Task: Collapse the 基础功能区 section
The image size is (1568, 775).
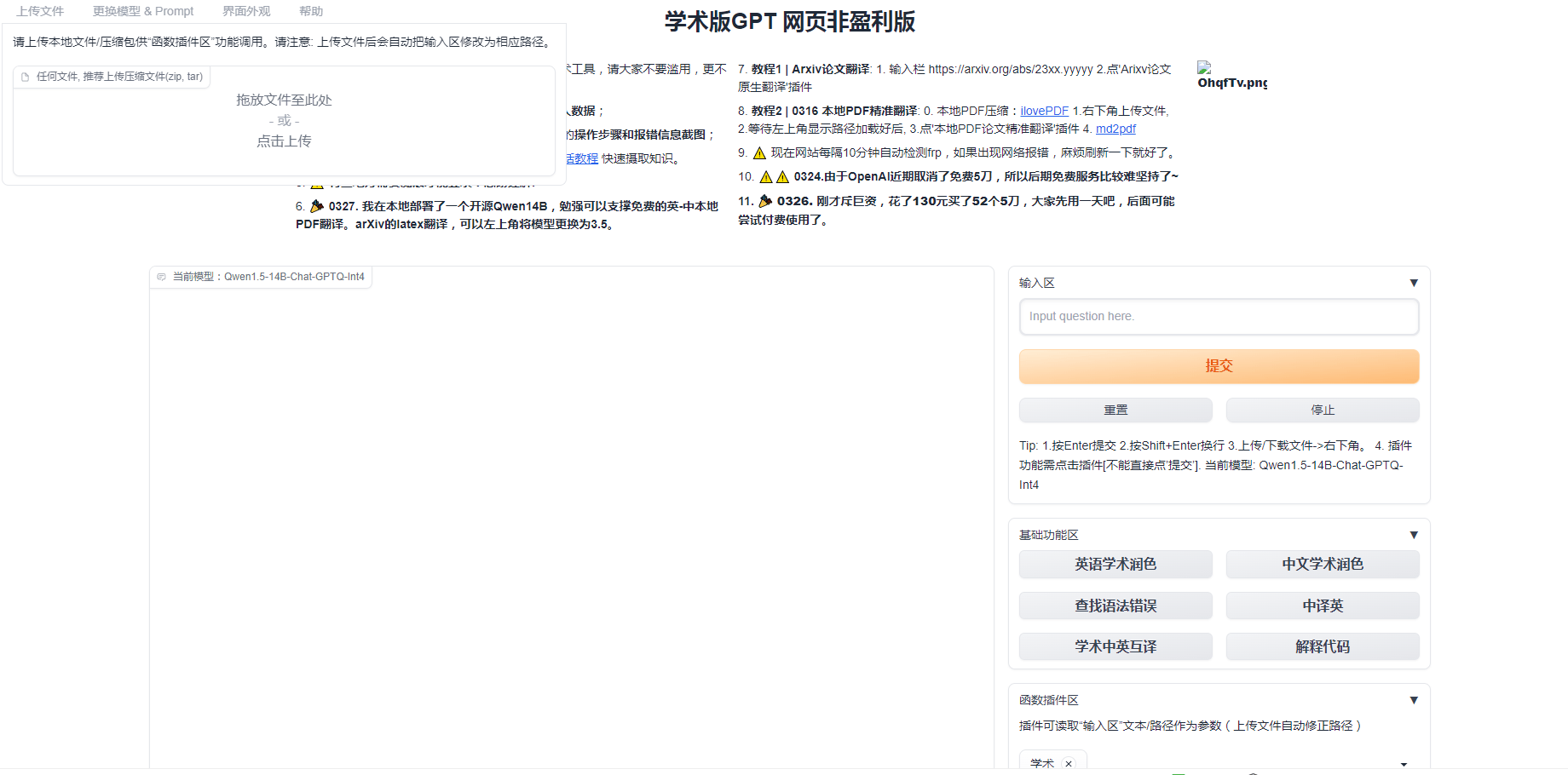Action: point(1413,535)
